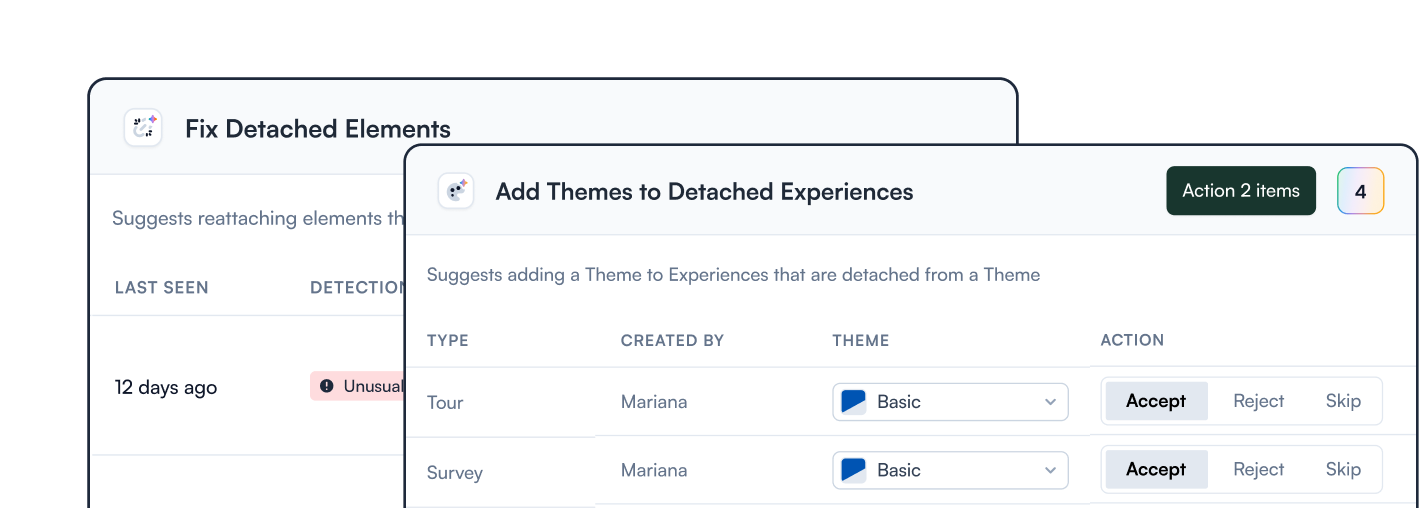Select Accept for the Tour row
Viewport: 1426px width, 508px height.
pyautogui.click(x=1156, y=401)
